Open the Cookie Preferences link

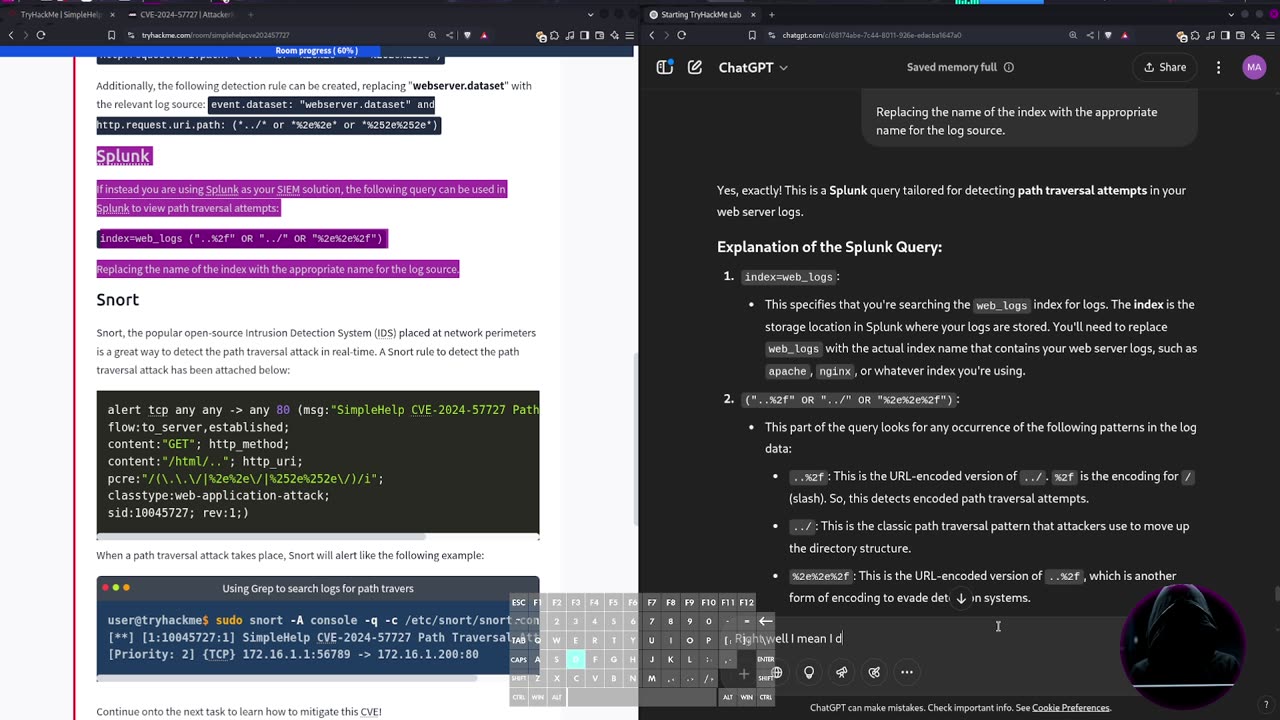point(1071,708)
